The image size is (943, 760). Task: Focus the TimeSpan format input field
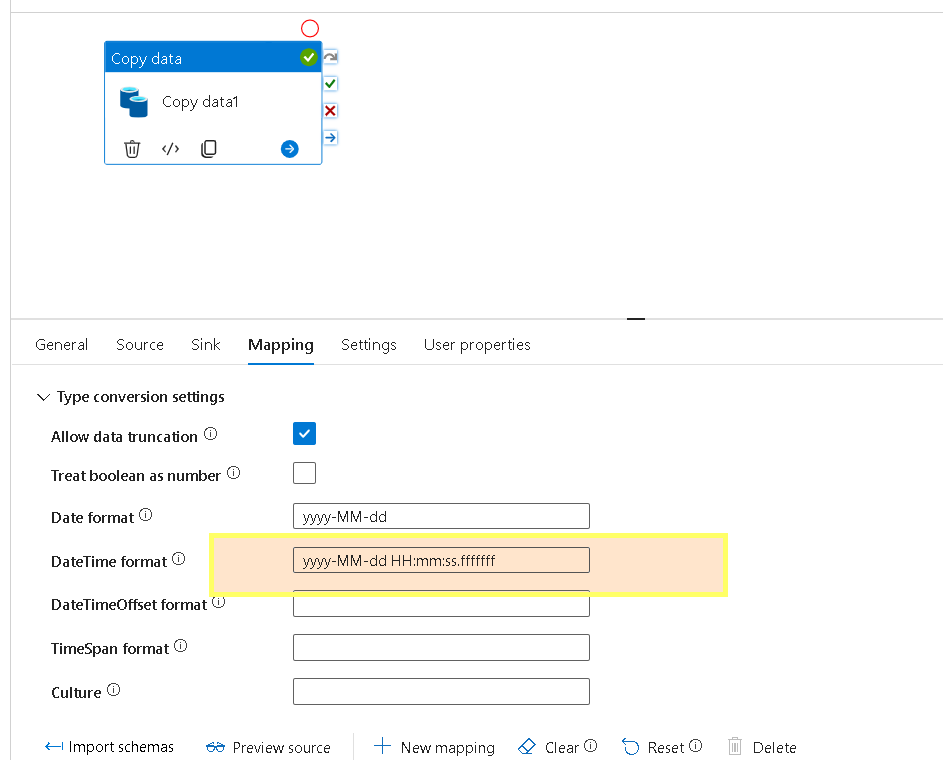441,648
